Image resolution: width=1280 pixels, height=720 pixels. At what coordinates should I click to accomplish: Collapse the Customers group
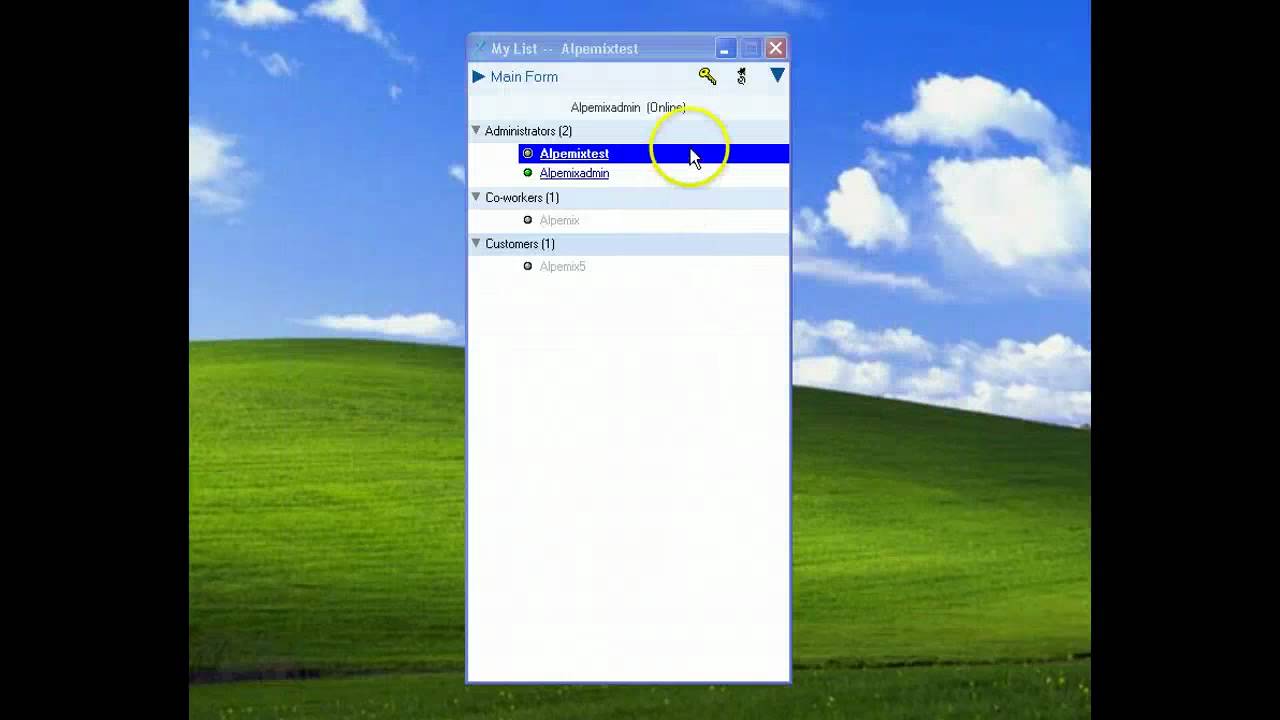click(476, 243)
